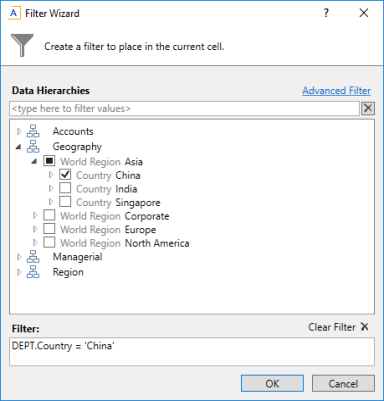Click the Managerial hierarchy icon
384x401 pixels.
click(33, 257)
